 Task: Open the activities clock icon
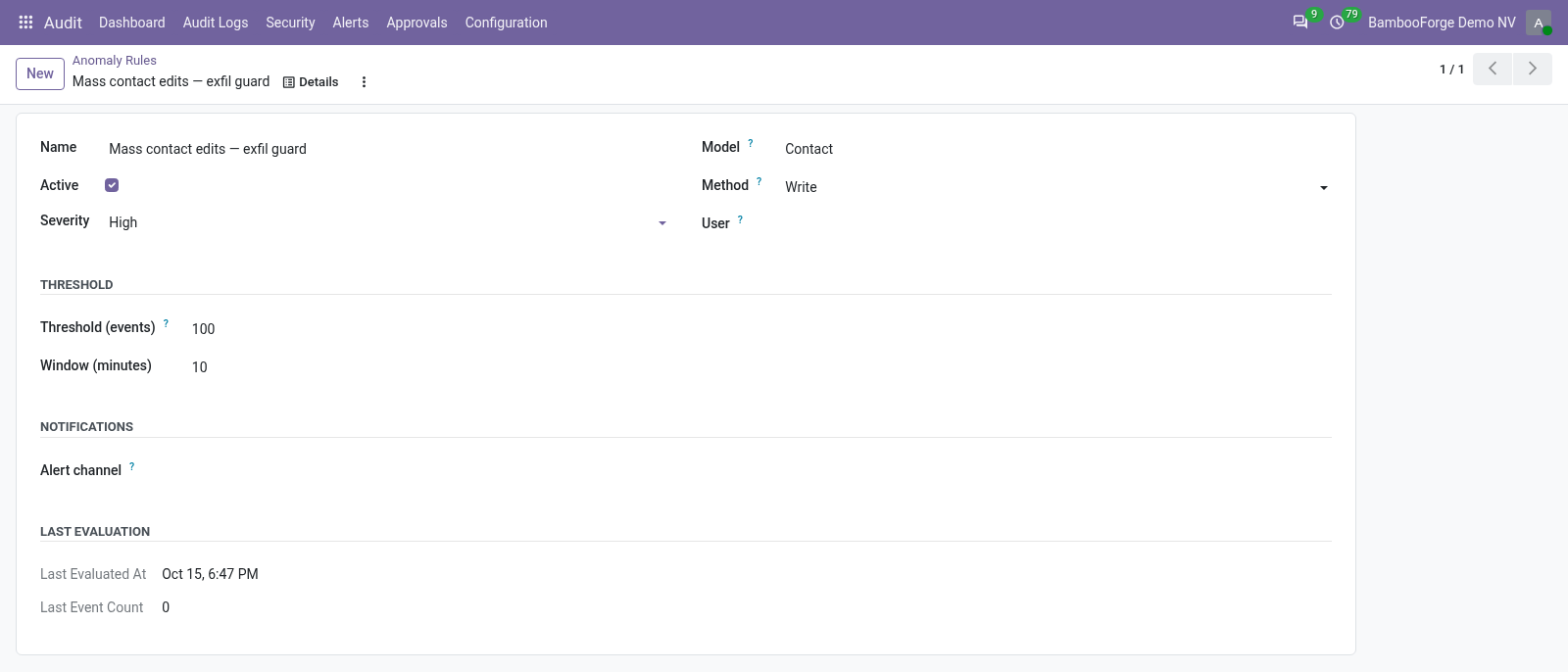coord(1337,23)
